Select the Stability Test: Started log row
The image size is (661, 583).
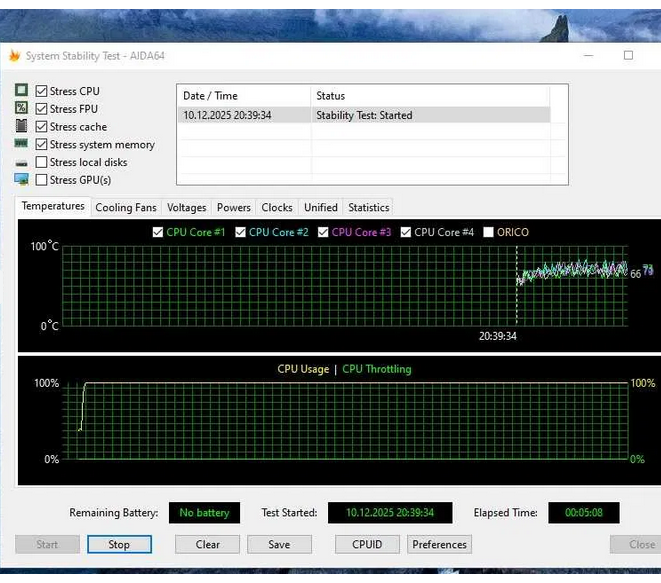pyautogui.click(x=364, y=115)
